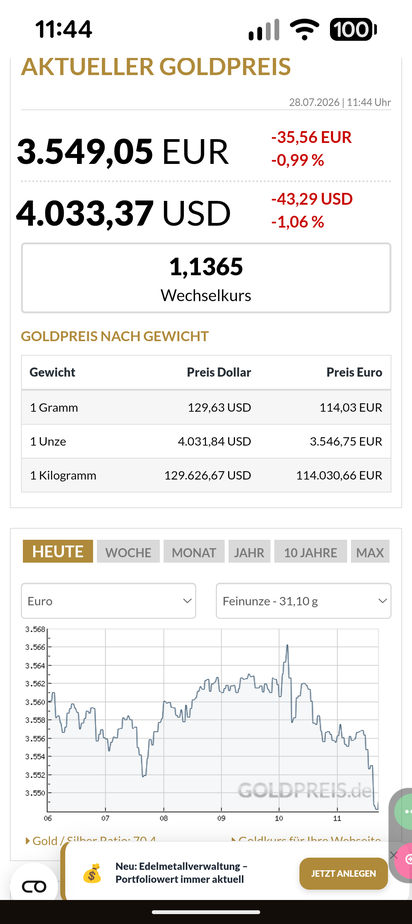The image size is (412, 924).
Task: Switch chart to WOCHE range
Action: pyautogui.click(x=128, y=552)
